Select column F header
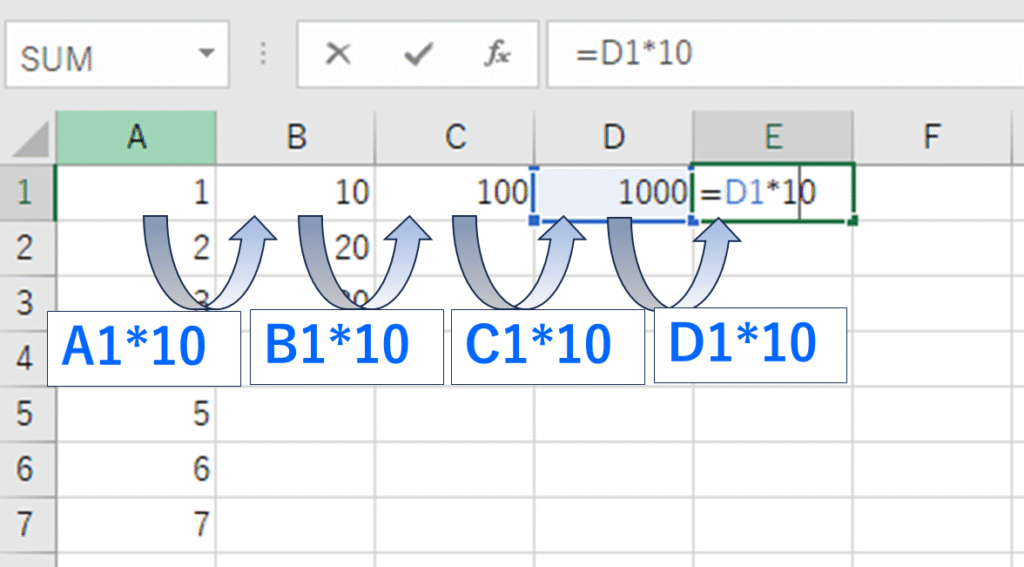 932,137
